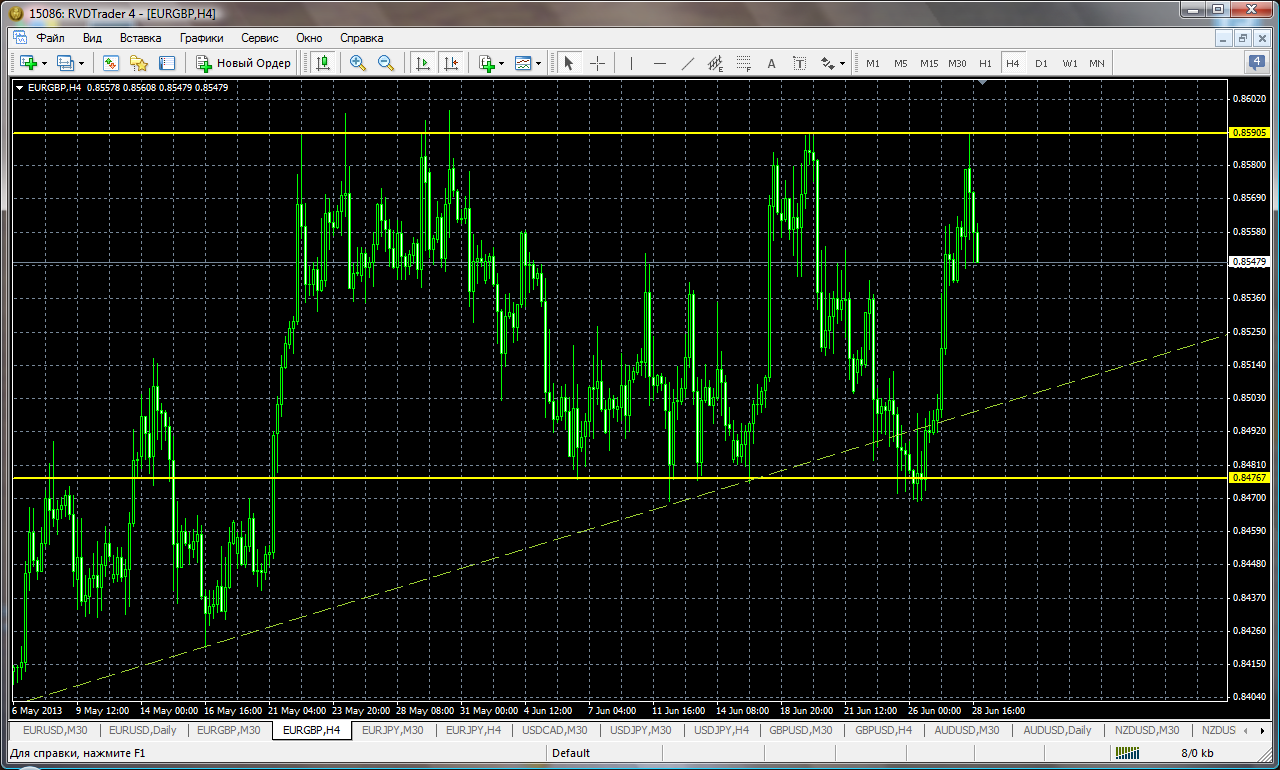Expand the Profiles dropdown arrow
Image resolution: width=1280 pixels, height=770 pixels.
pos(82,63)
